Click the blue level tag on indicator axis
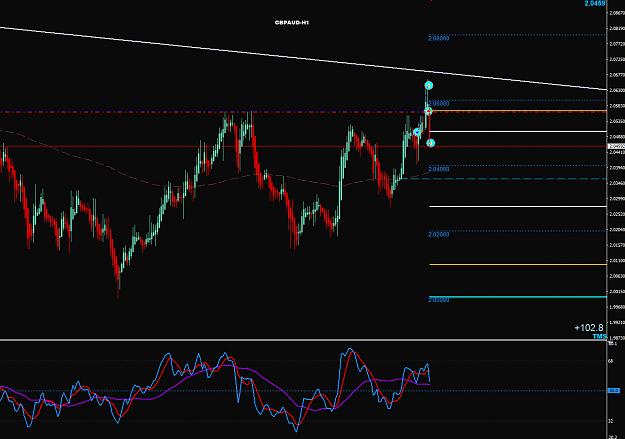This screenshot has width=625, height=439. pyautogui.click(x=614, y=391)
